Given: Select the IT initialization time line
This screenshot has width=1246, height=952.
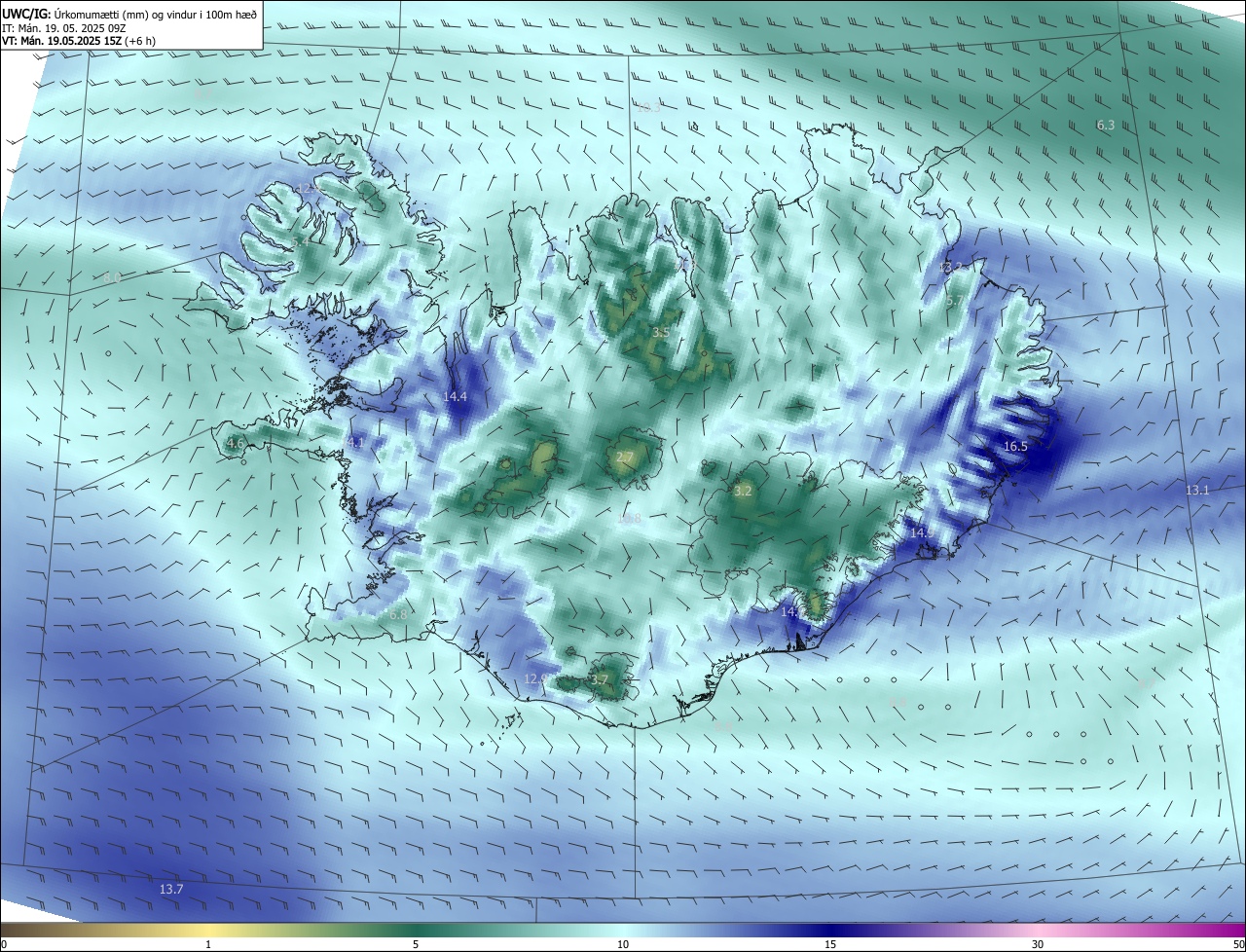Looking at the screenshot, I should 63,27.
